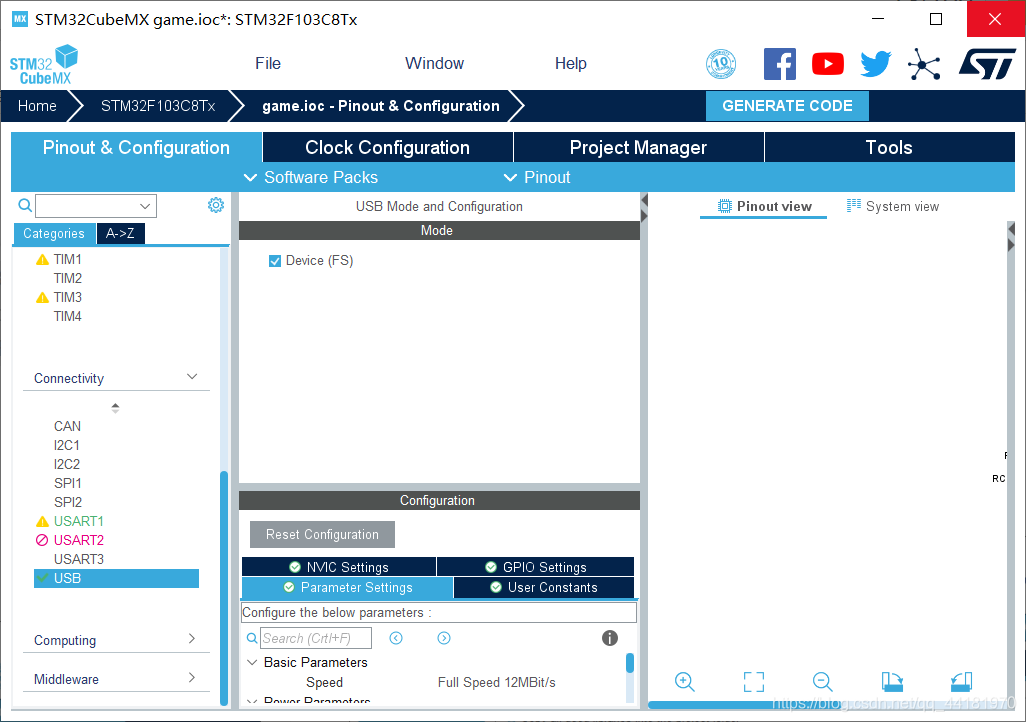Collapse the Mode panel using splitter arrow
Image resolution: width=1026 pixels, height=722 pixels.
(x=644, y=200)
